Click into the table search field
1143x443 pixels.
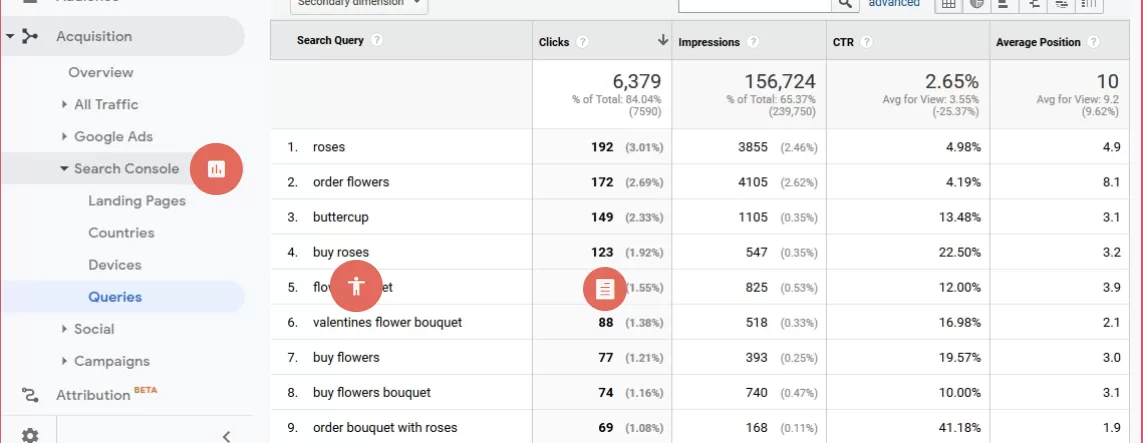(x=752, y=4)
